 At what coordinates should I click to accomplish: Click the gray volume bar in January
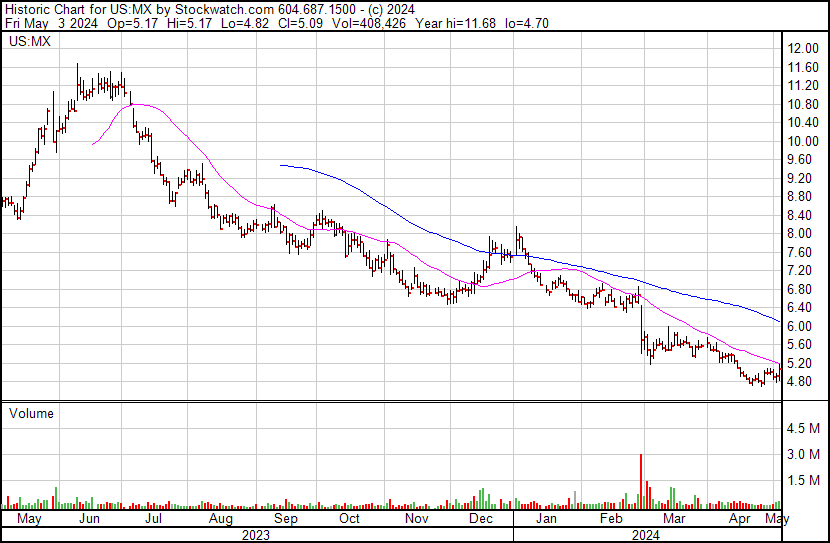(x=575, y=500)
